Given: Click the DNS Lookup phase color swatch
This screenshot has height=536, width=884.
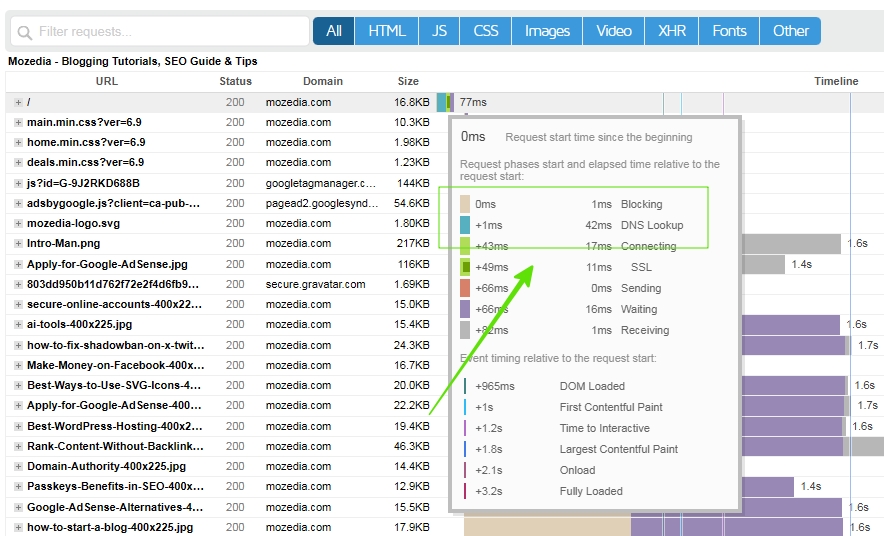Looking at the screenshot, I should [x=465, y=225].
